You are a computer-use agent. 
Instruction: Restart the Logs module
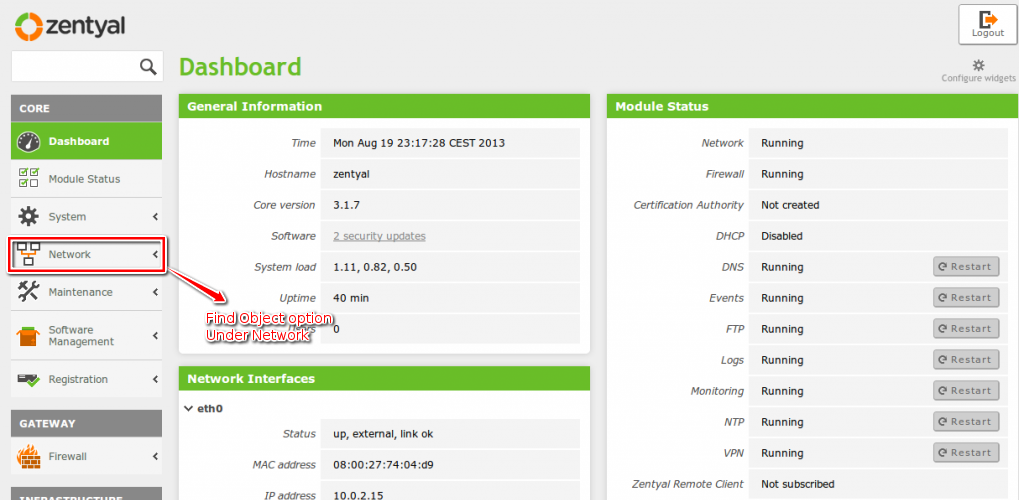coord(966,360)
